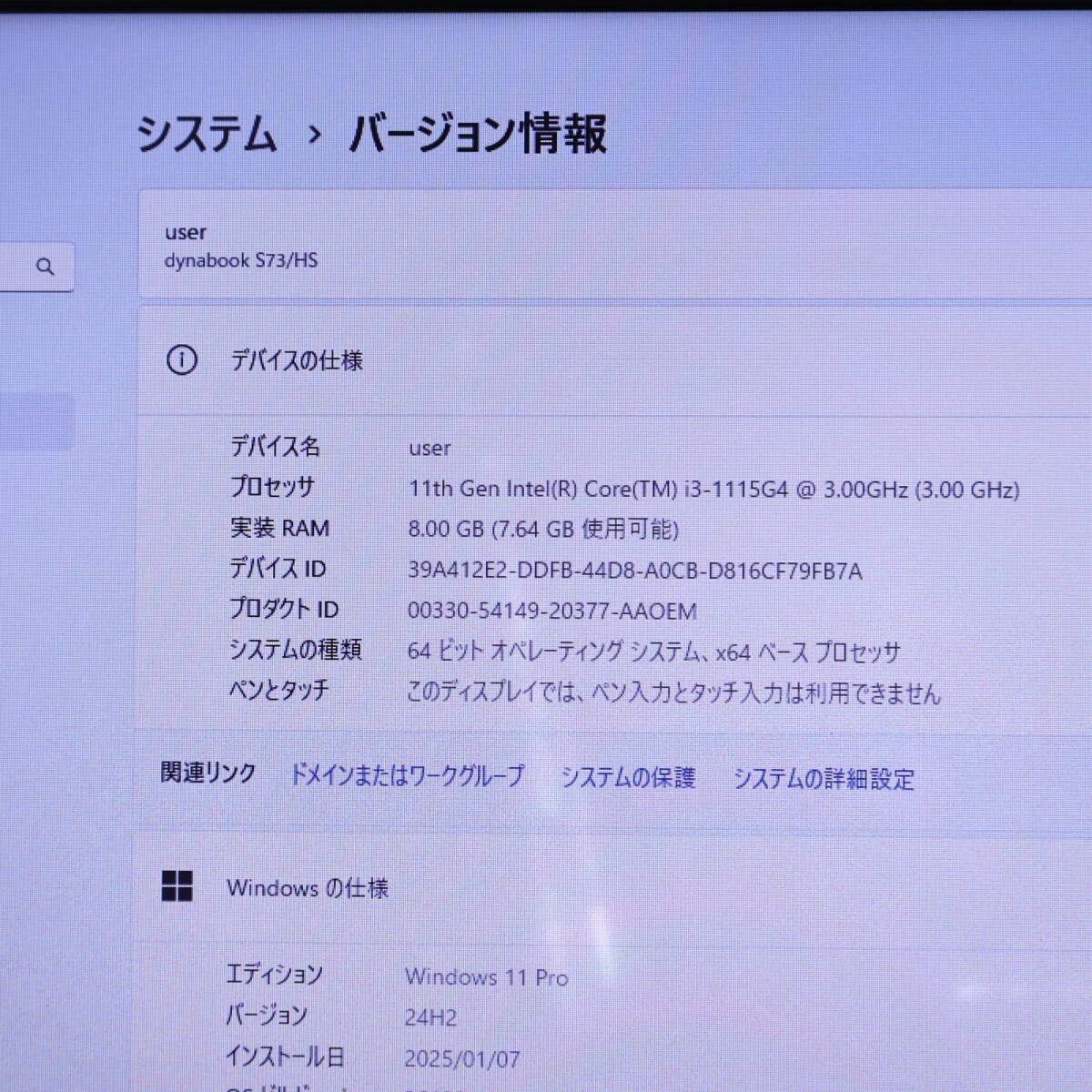This screenshot has height=1092, width=1092.
Task: Click the user name in the header card
Action: [186, 233]
